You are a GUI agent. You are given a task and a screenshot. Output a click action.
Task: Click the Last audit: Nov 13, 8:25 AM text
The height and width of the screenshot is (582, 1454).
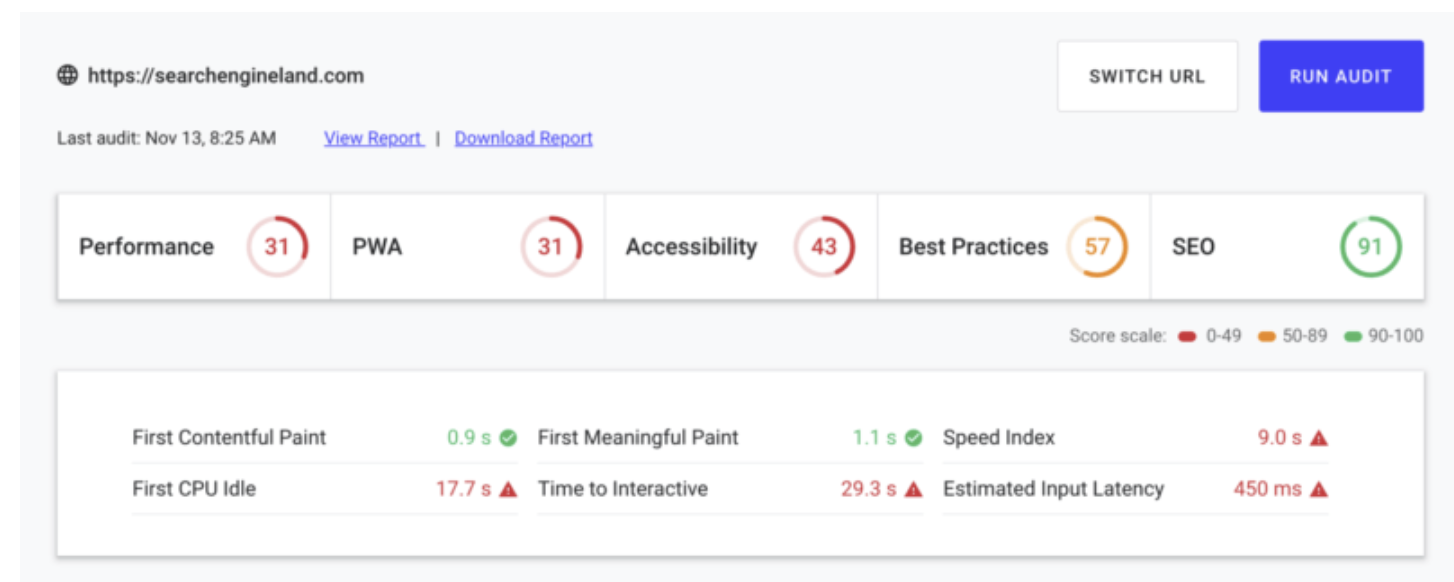[166, 138]
